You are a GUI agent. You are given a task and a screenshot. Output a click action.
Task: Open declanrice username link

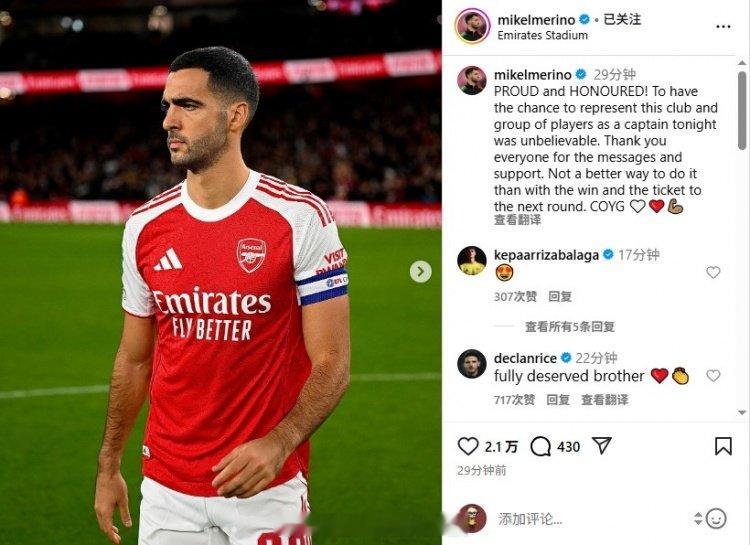tap(525, 358)
